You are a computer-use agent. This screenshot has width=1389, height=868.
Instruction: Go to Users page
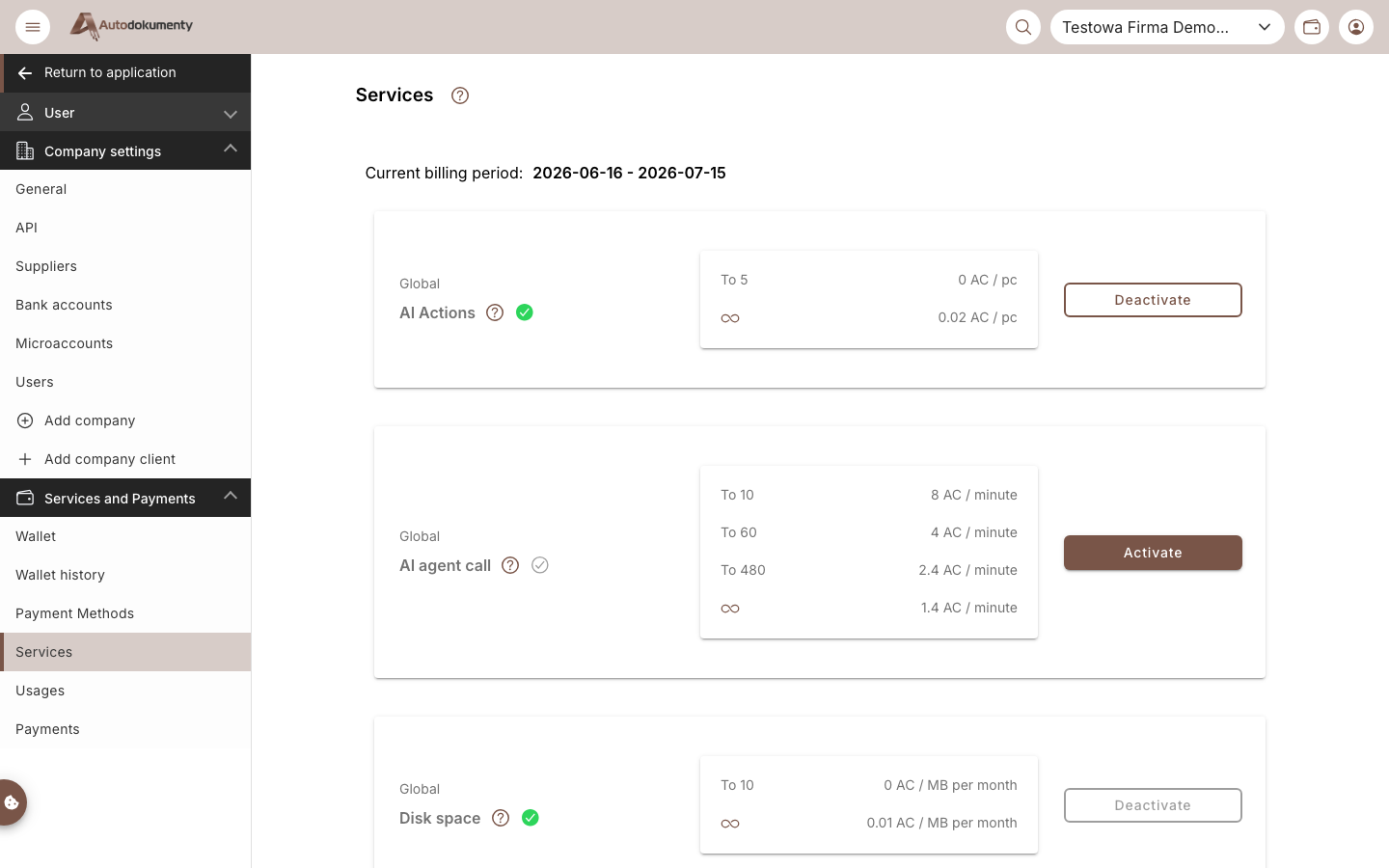(x=125, y=382)
